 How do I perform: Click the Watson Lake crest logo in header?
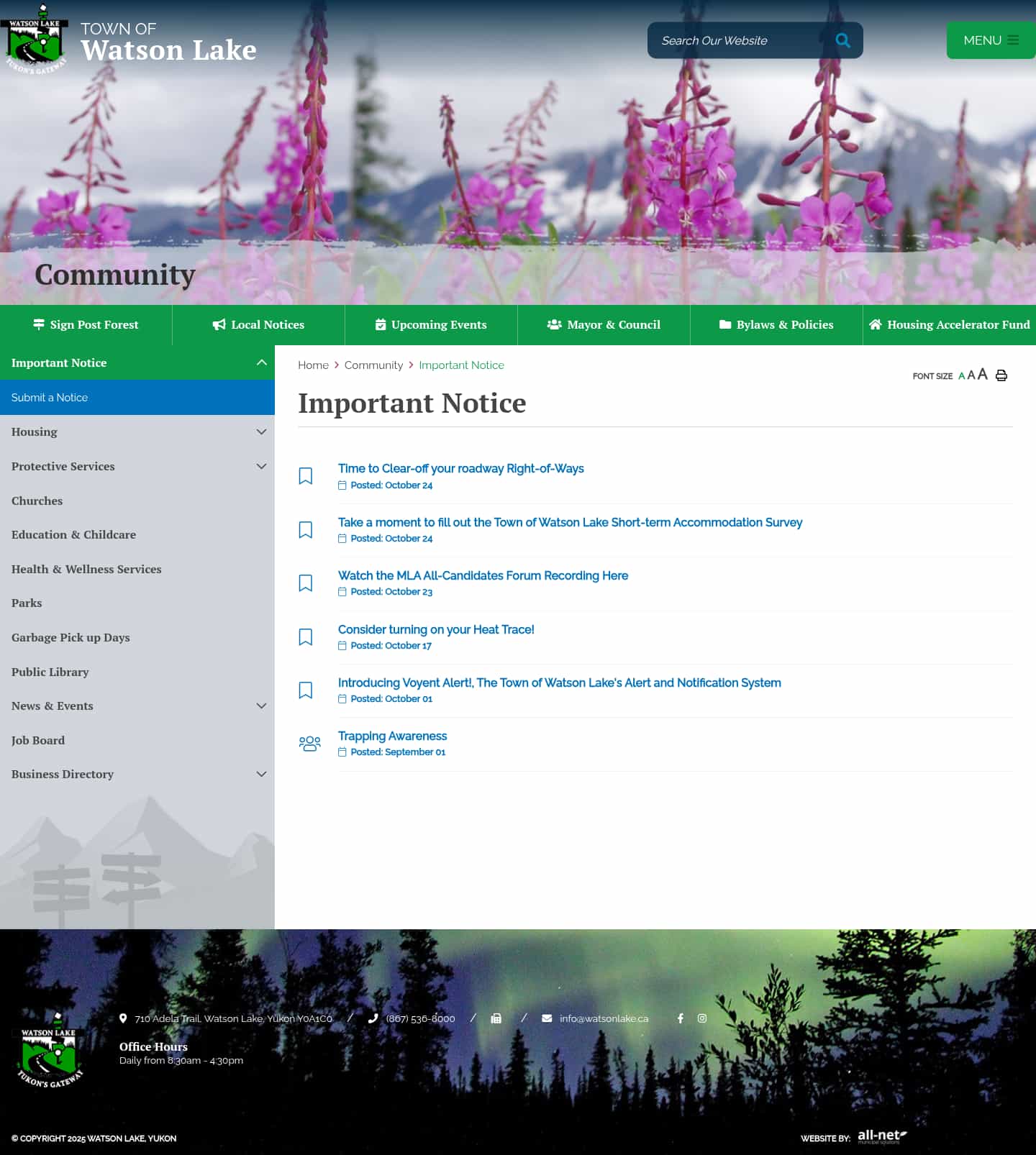click(x=35, y=40)
